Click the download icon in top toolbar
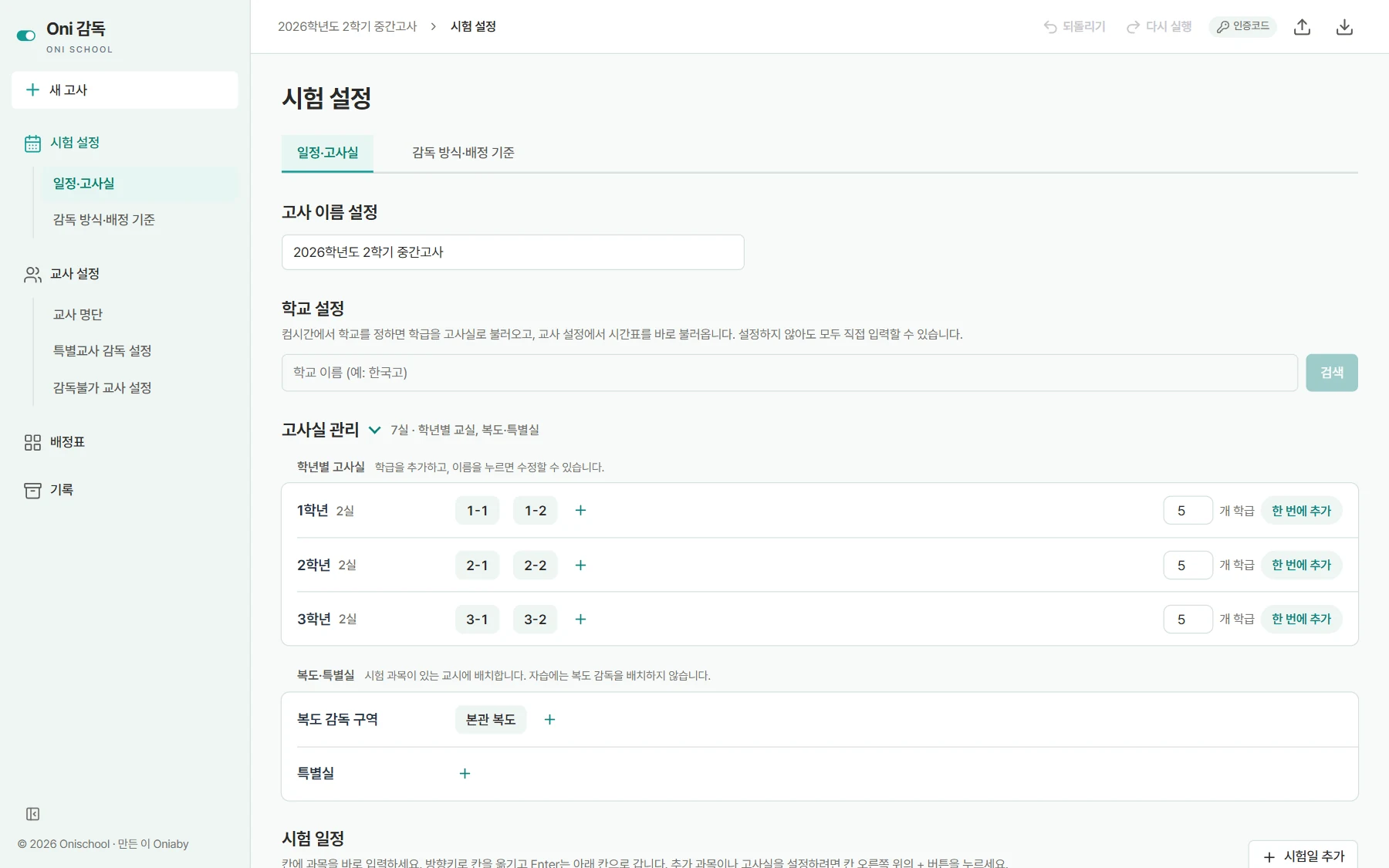1389x868 pixels. tap(1344, 27)
